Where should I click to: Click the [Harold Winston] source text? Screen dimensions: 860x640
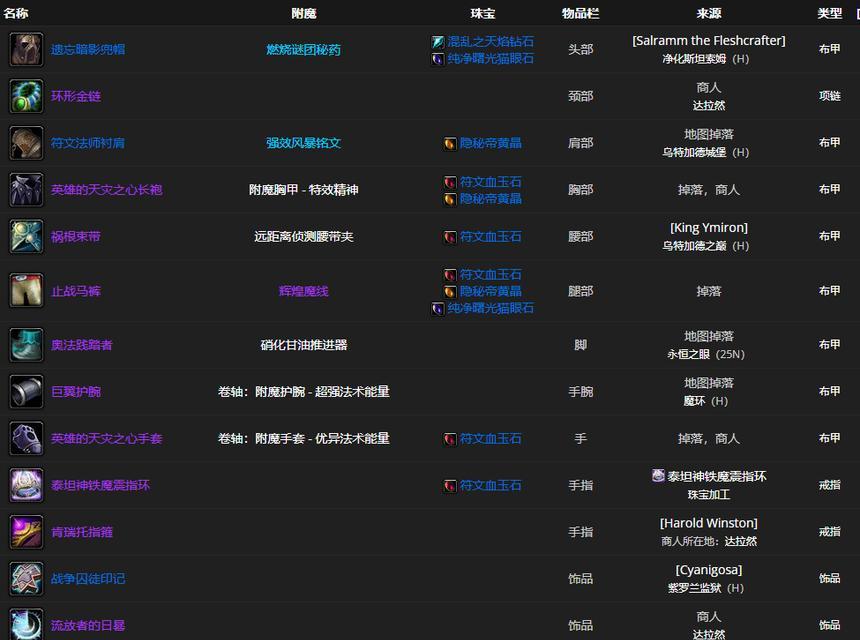pos(709,523)
